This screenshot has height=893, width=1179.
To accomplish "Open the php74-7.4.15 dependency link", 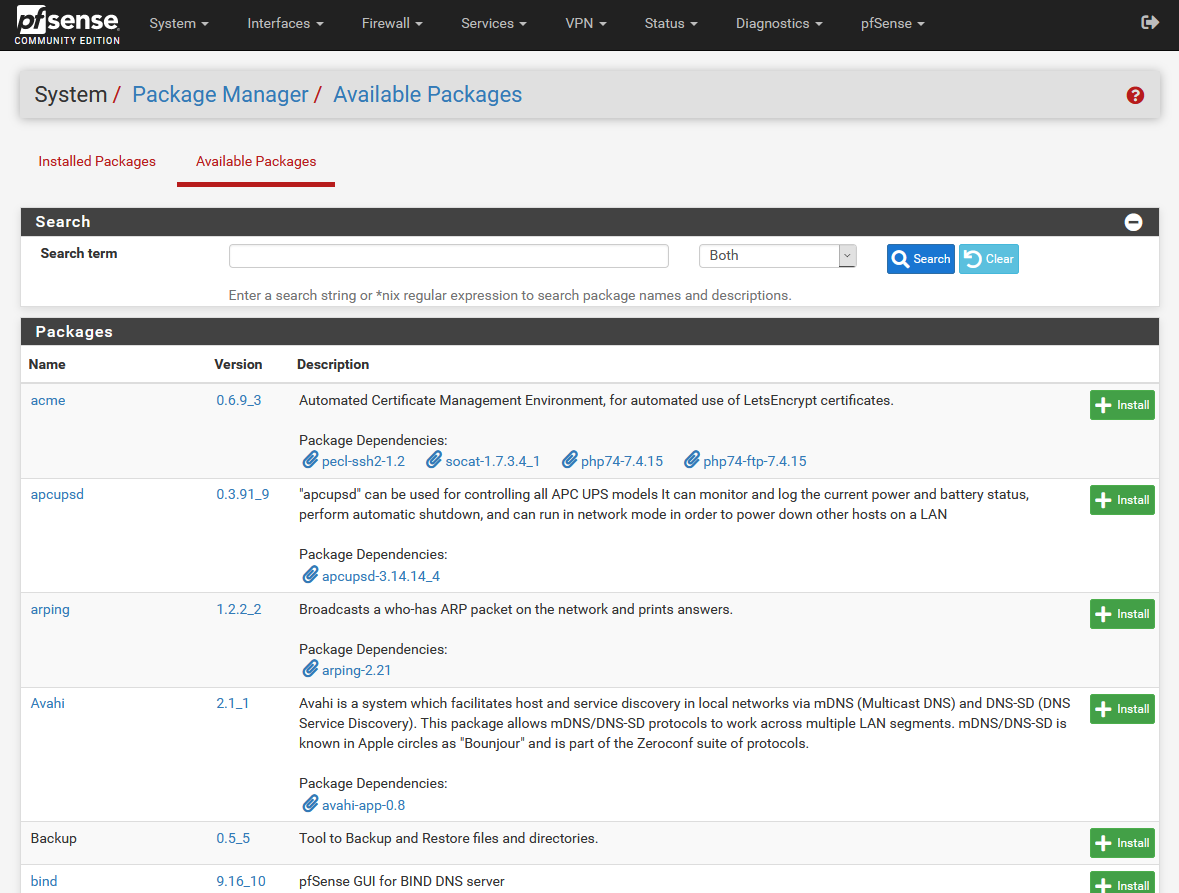I will tap(622, 462).
